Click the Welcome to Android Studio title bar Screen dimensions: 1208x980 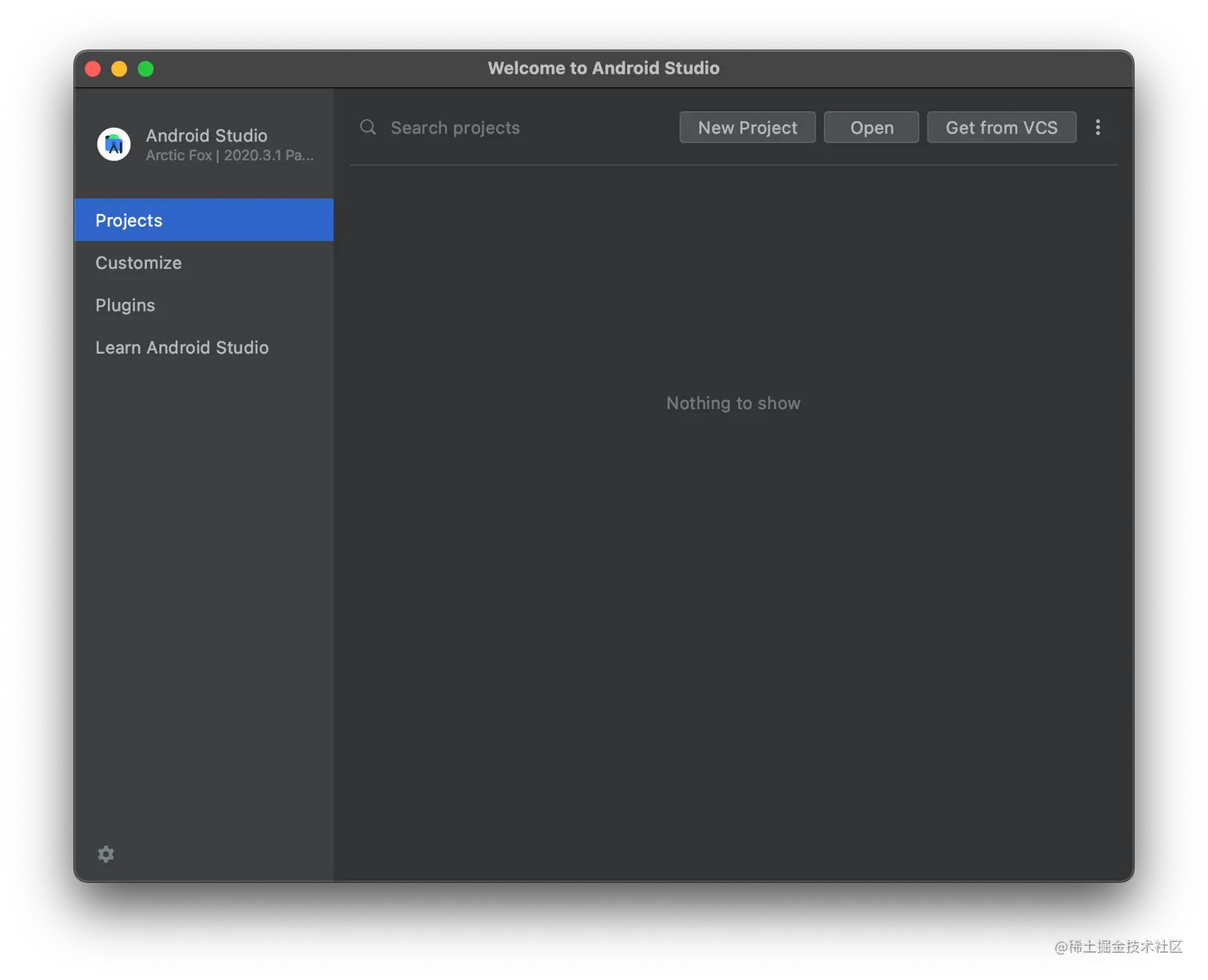click(x=603, y=69)
